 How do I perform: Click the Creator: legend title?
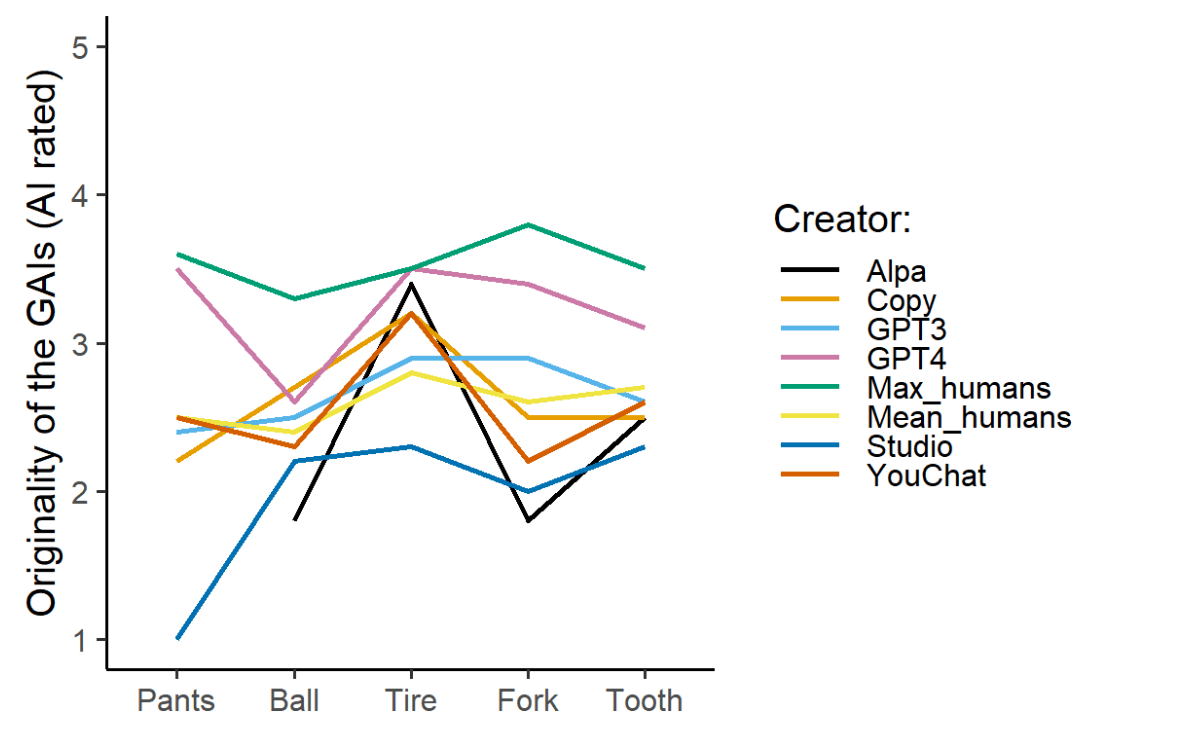pos(842,219)
